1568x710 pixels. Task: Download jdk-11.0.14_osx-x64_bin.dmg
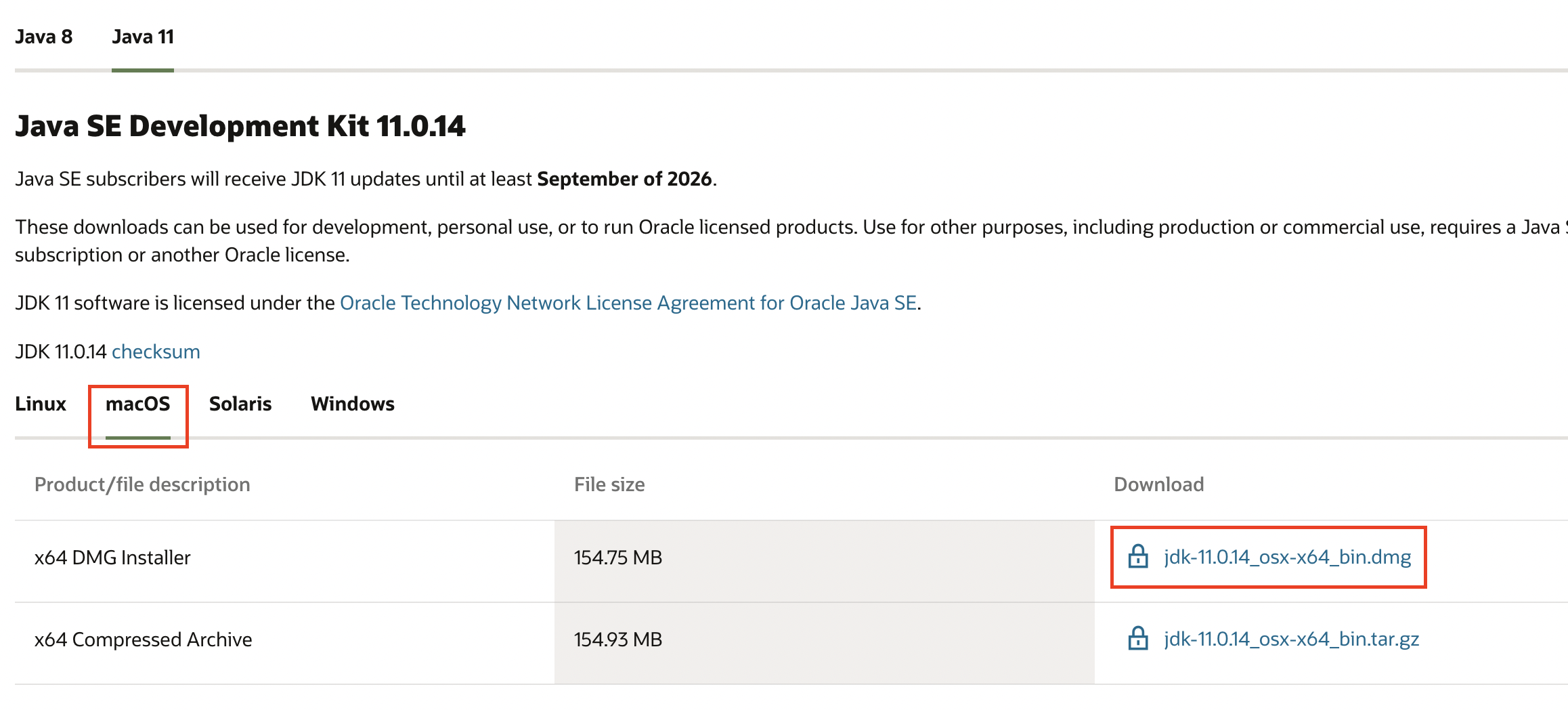point(1287,557)
